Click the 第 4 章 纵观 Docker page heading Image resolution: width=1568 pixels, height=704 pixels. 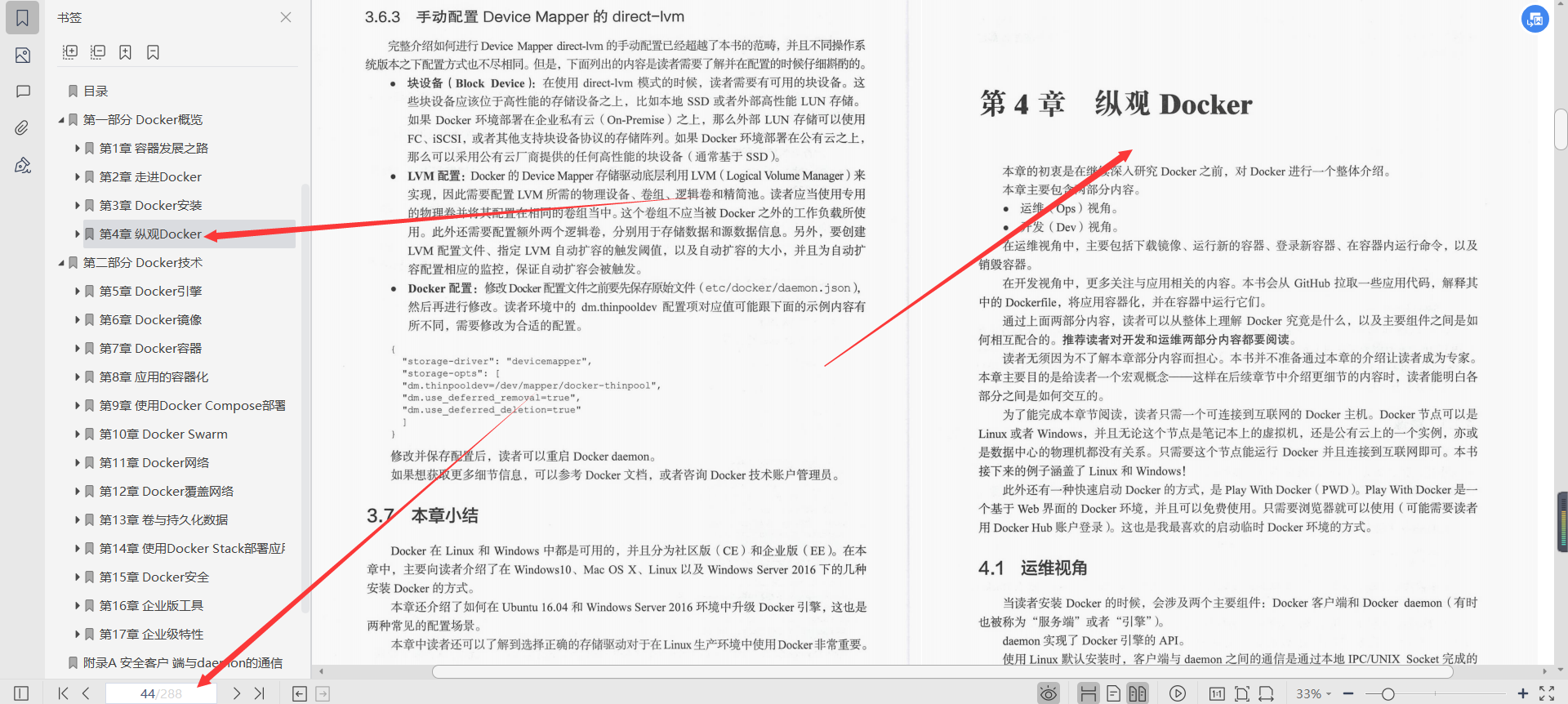(1116, 105)
